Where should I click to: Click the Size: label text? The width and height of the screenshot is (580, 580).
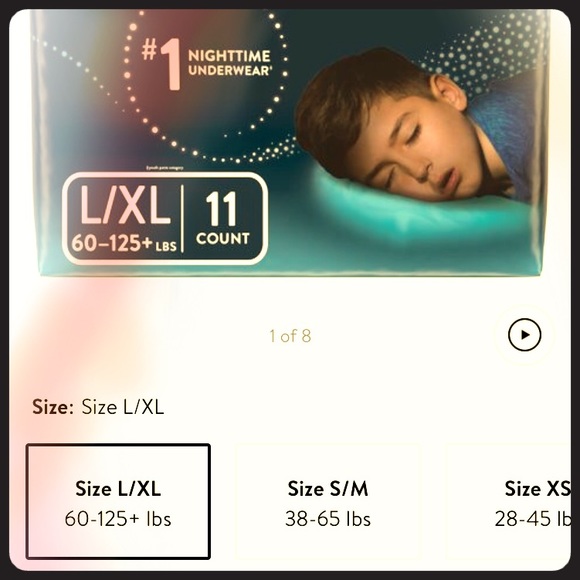pyautogui.click(x=53, y=407)
